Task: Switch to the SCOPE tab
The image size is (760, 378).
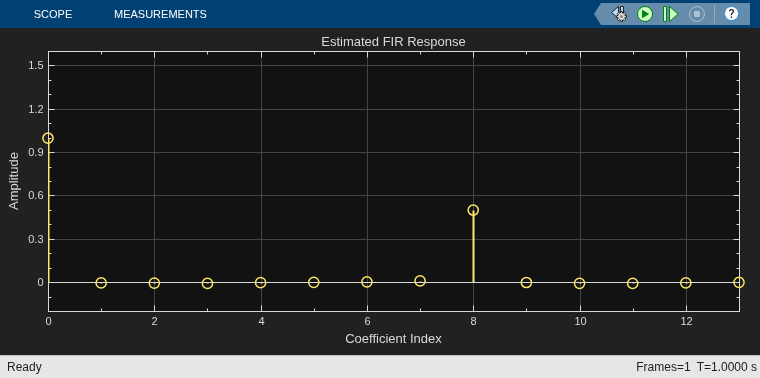Action: click(x=53, y=14)
